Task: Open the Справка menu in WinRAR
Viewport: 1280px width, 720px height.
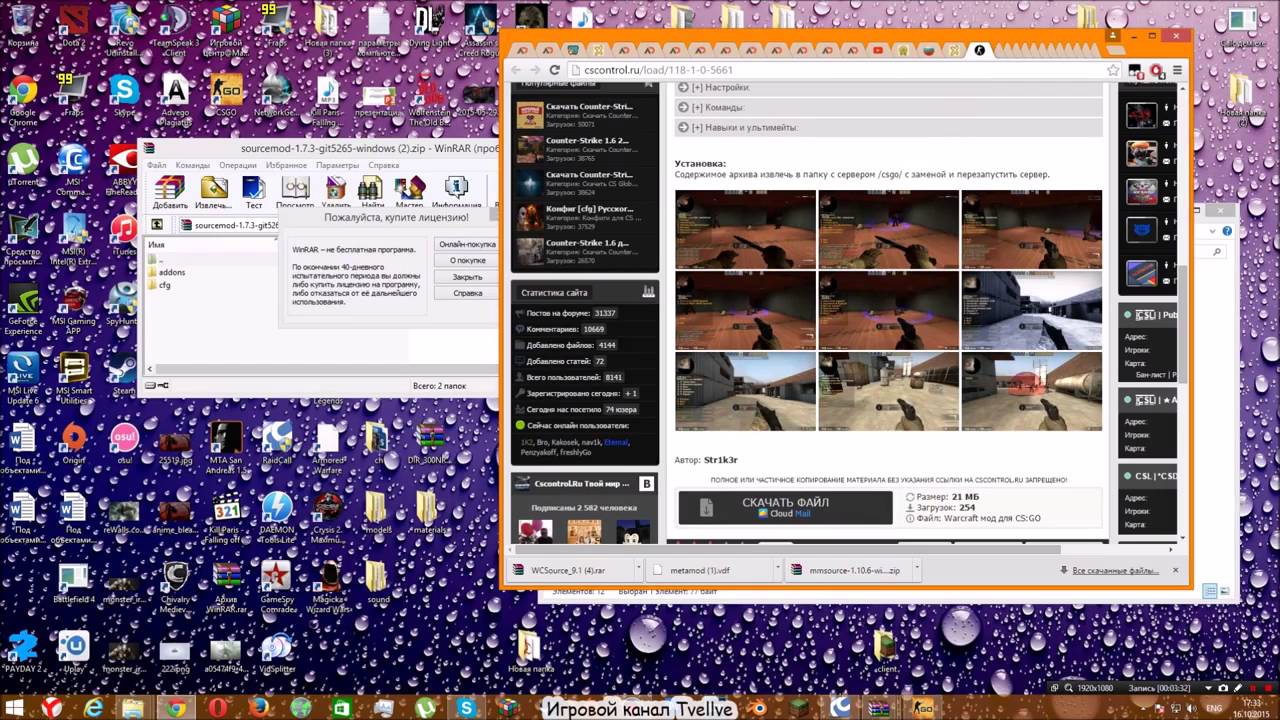Action: [383, 165]
